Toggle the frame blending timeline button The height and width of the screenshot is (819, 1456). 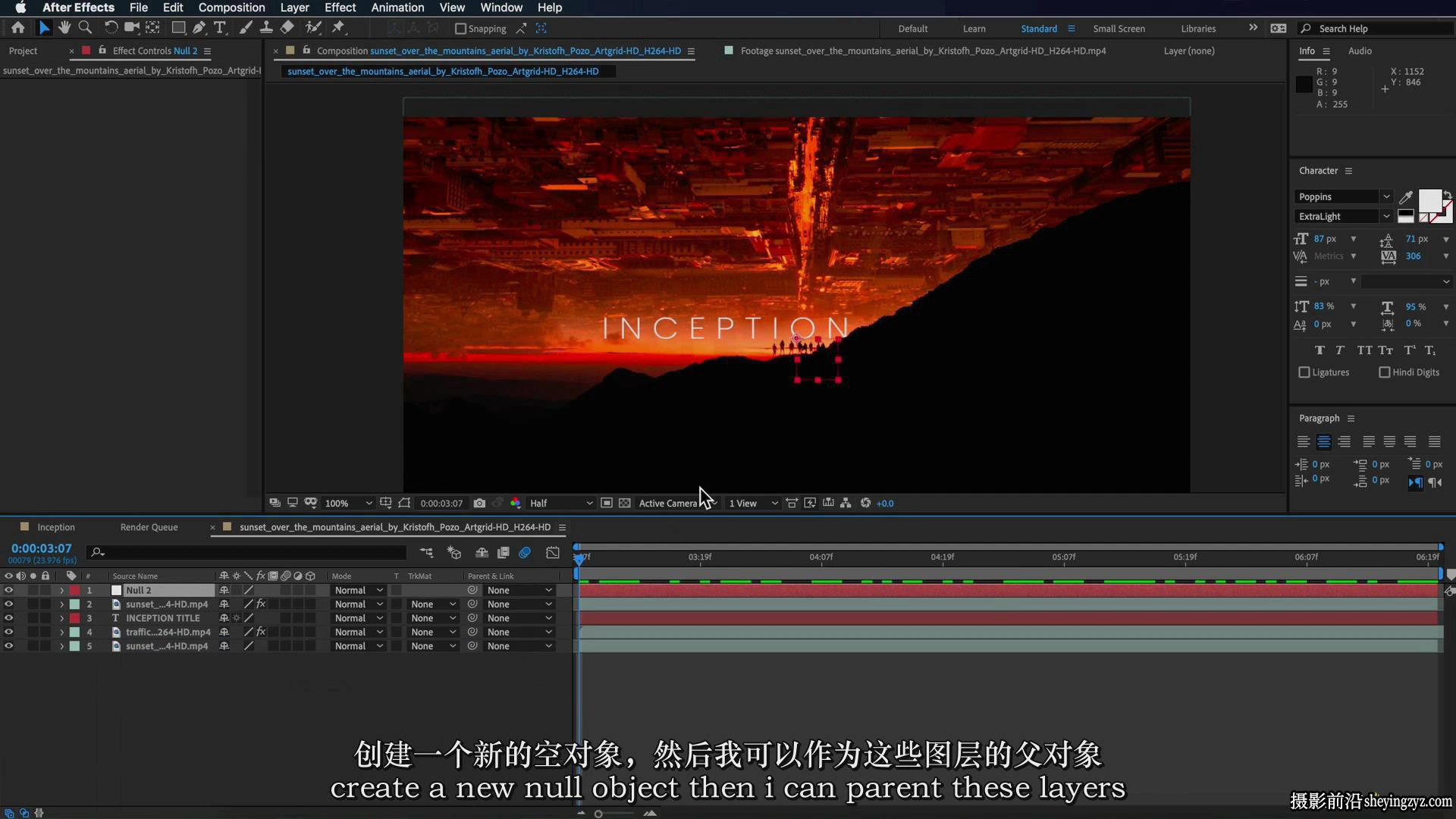click(x=503, y=553)
